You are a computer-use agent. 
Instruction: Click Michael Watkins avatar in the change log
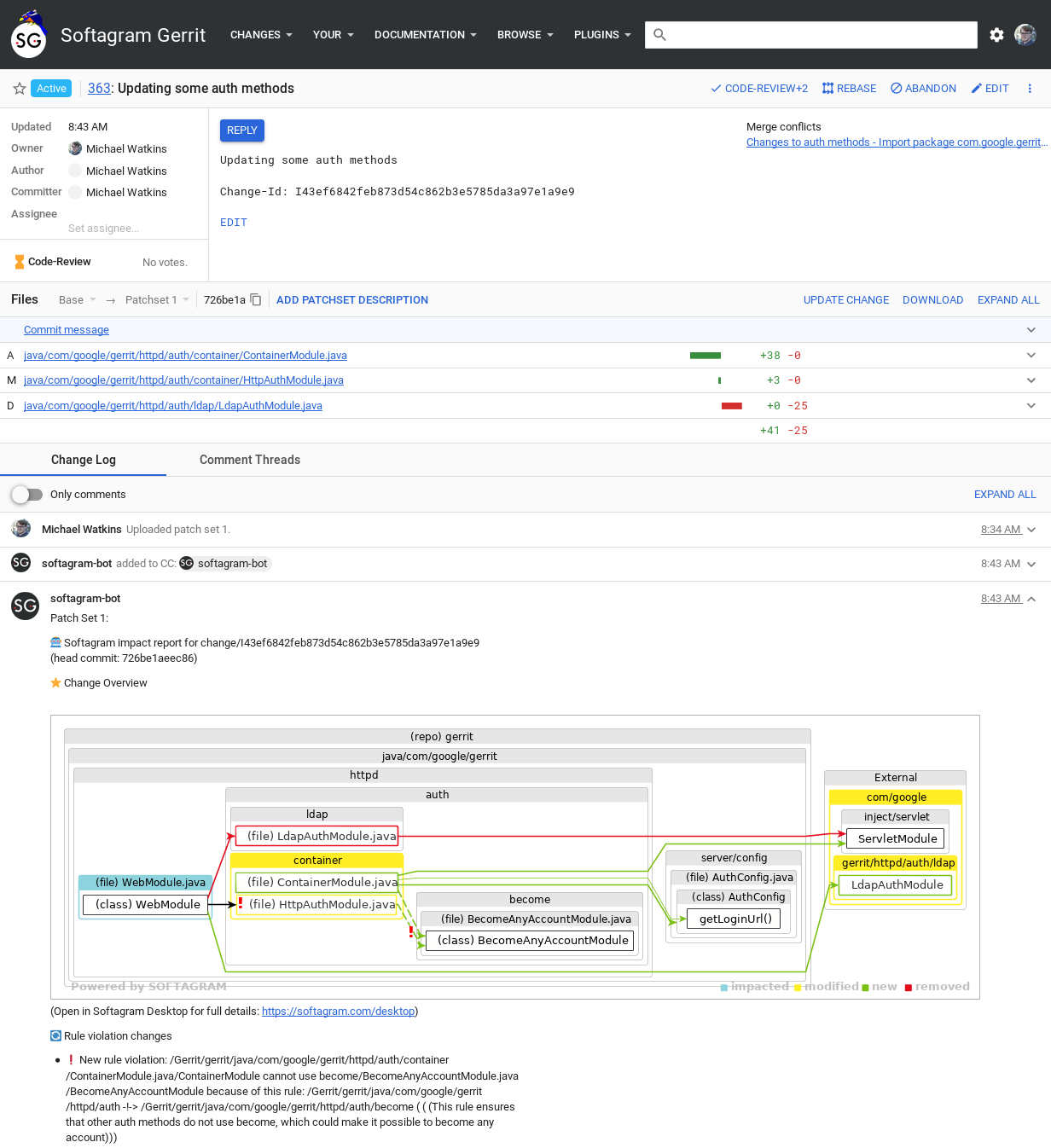tap(21, 529)
